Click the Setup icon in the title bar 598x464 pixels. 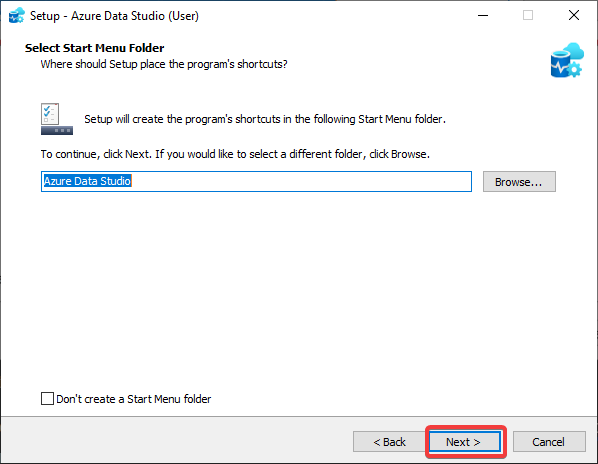pyautogui.click(x=16, y=16)
